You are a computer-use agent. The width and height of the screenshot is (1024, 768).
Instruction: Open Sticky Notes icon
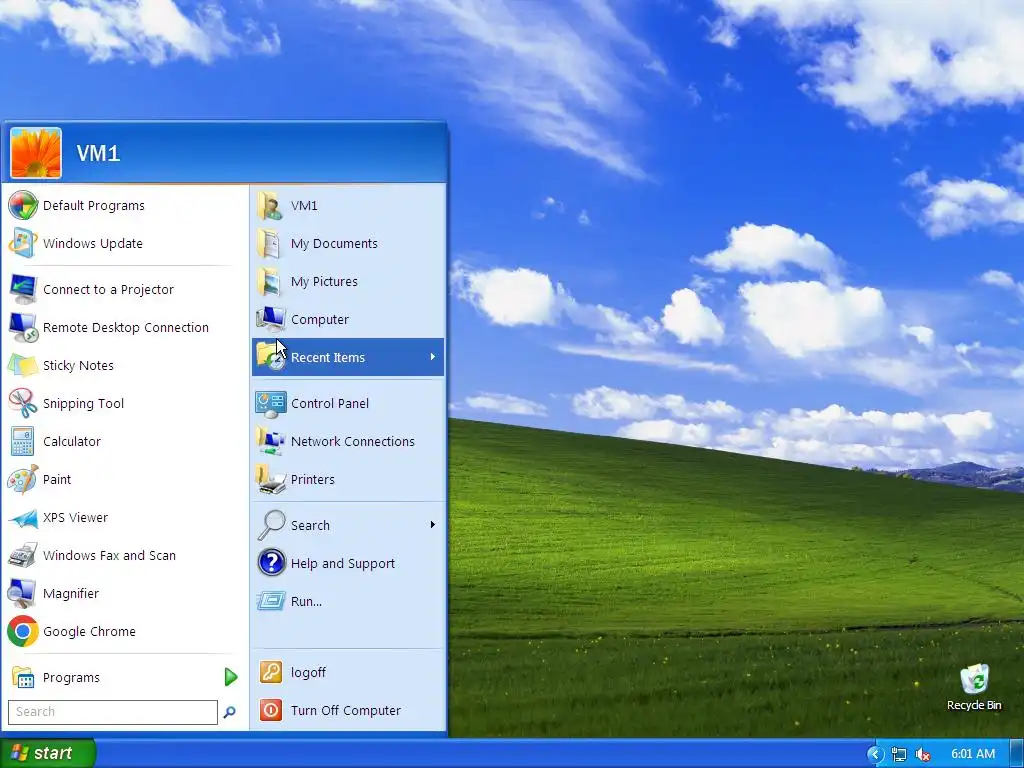coord(23,365)
